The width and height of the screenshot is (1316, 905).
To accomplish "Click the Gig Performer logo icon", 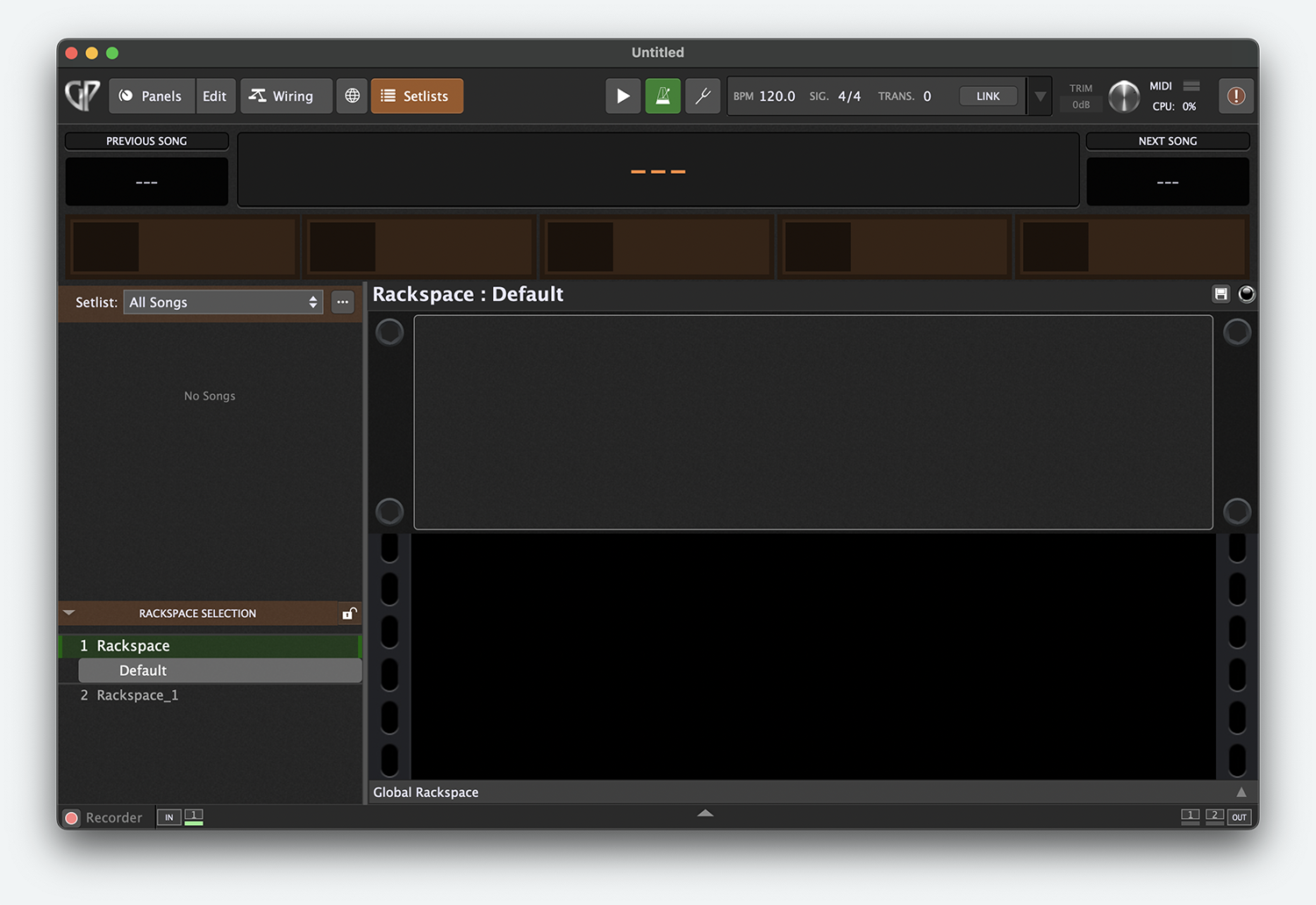I will point(82,96).
